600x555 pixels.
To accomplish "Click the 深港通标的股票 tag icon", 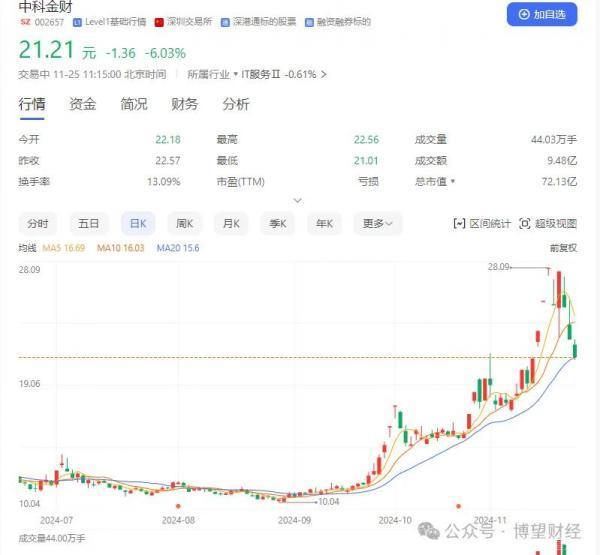I will [x=224, y=21].
